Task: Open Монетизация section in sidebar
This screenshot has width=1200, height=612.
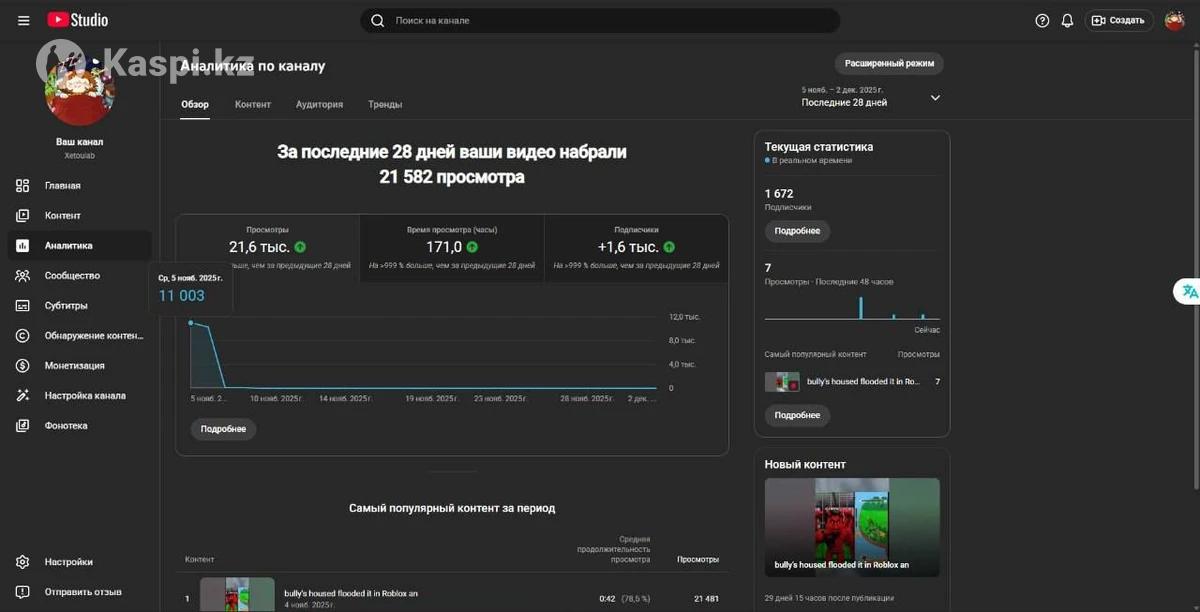Action: (x=74, y=366)
